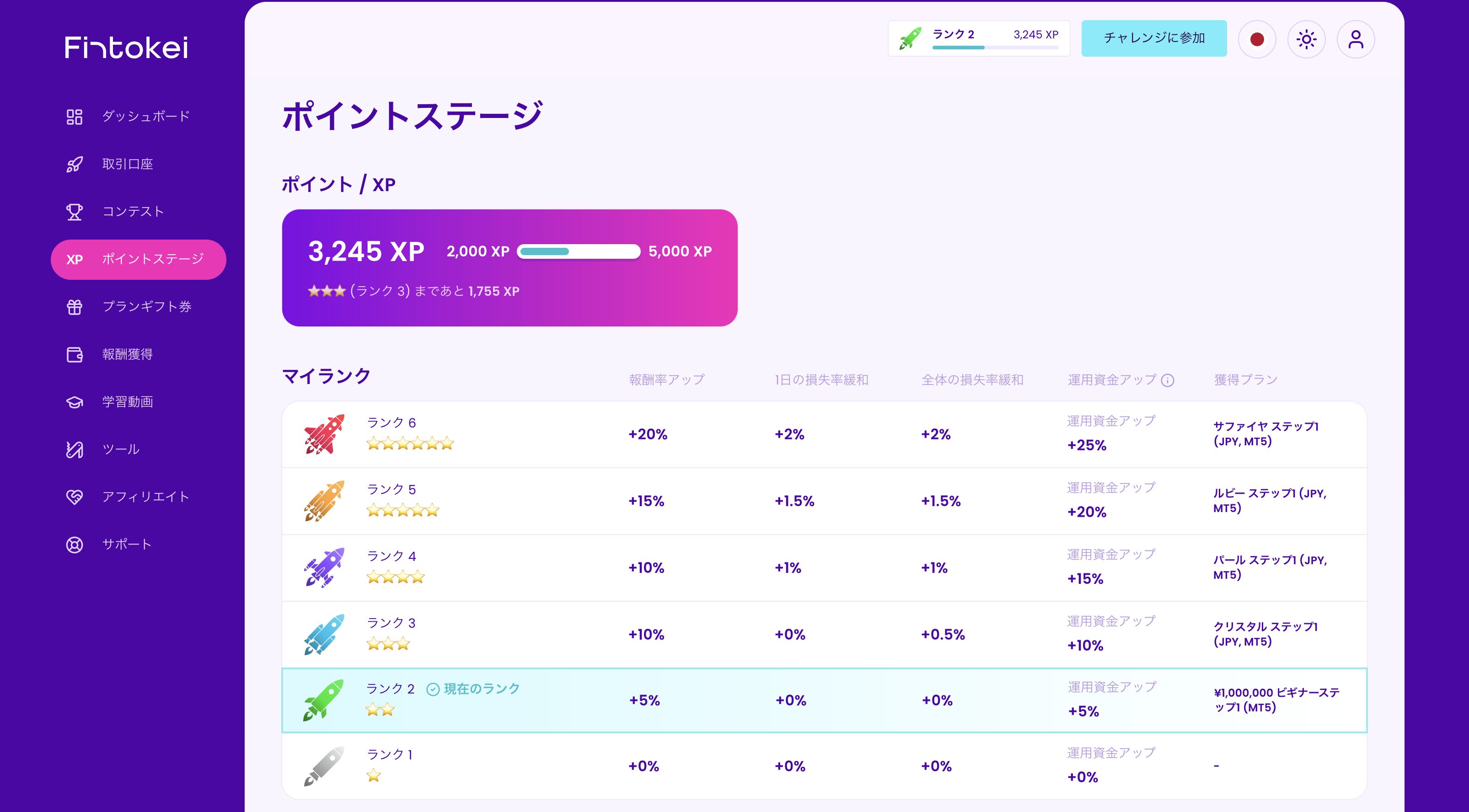This screenshot has height=812, width=1469.
Task: Open the Japan flag language selector
Action: tap(1257, 39)
